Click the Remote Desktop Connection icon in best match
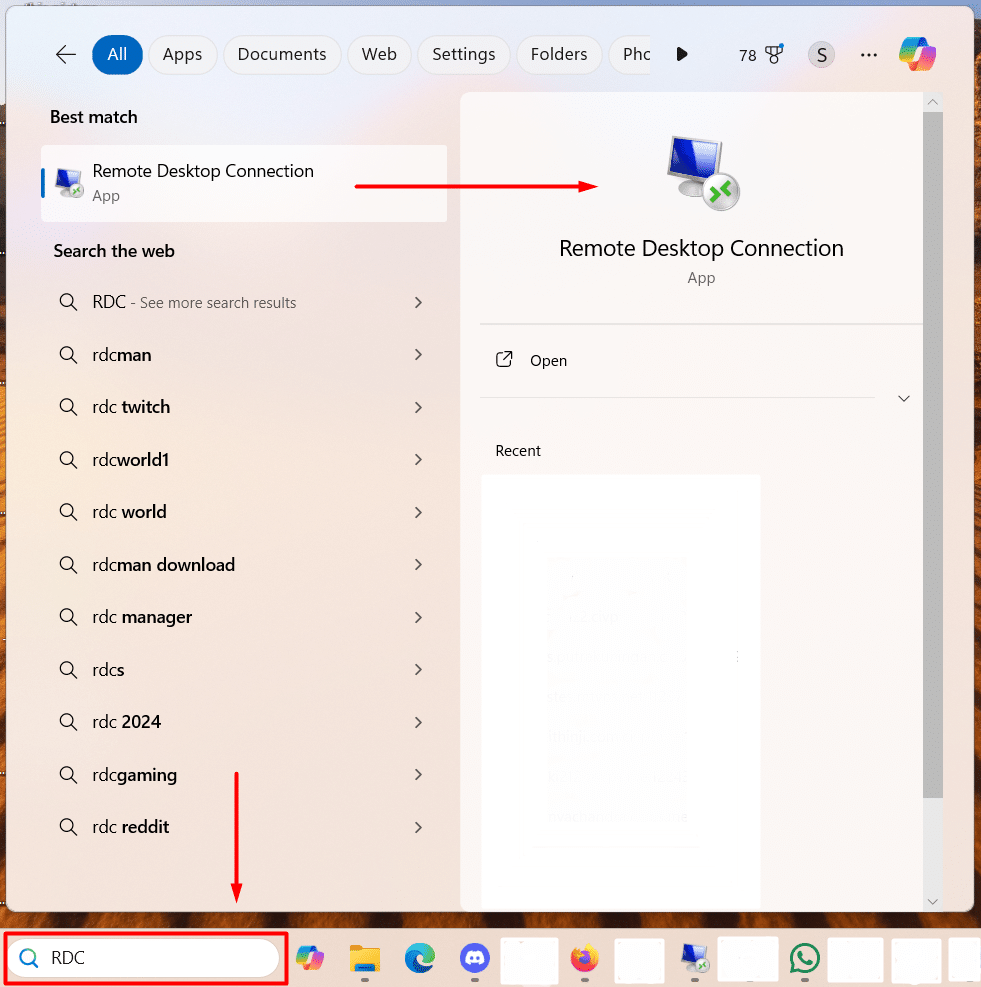Viewport: 981px width, 987px height. (69, 183)
